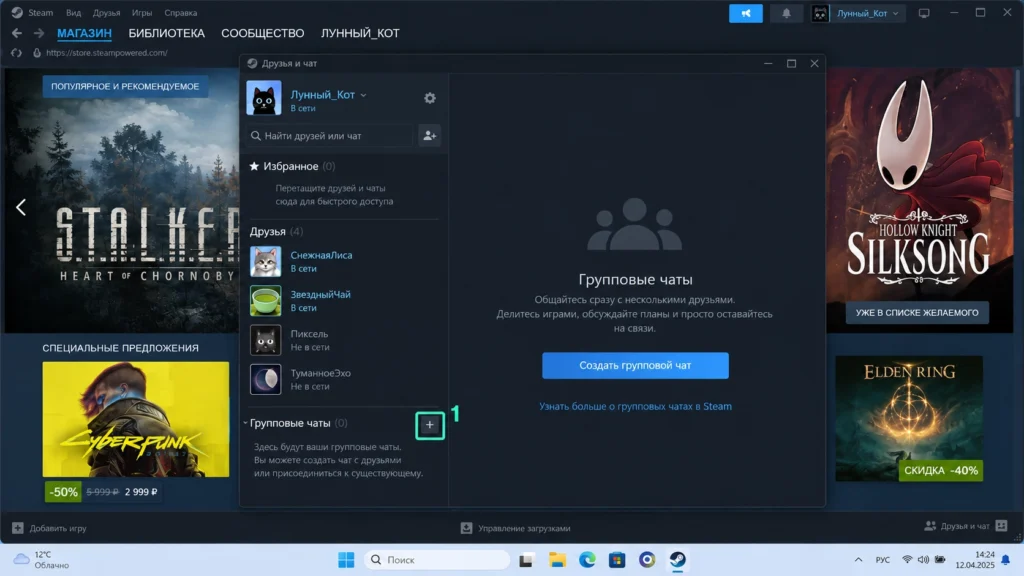The height and width of the screenshot is (576, 1024).
Task: Select friend name ЗвездныйЧай
Action: 321,295
